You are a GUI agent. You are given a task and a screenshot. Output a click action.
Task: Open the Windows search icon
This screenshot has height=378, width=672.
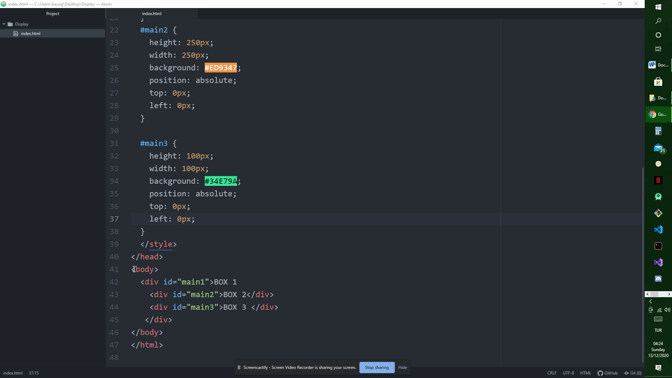point(658,21)
